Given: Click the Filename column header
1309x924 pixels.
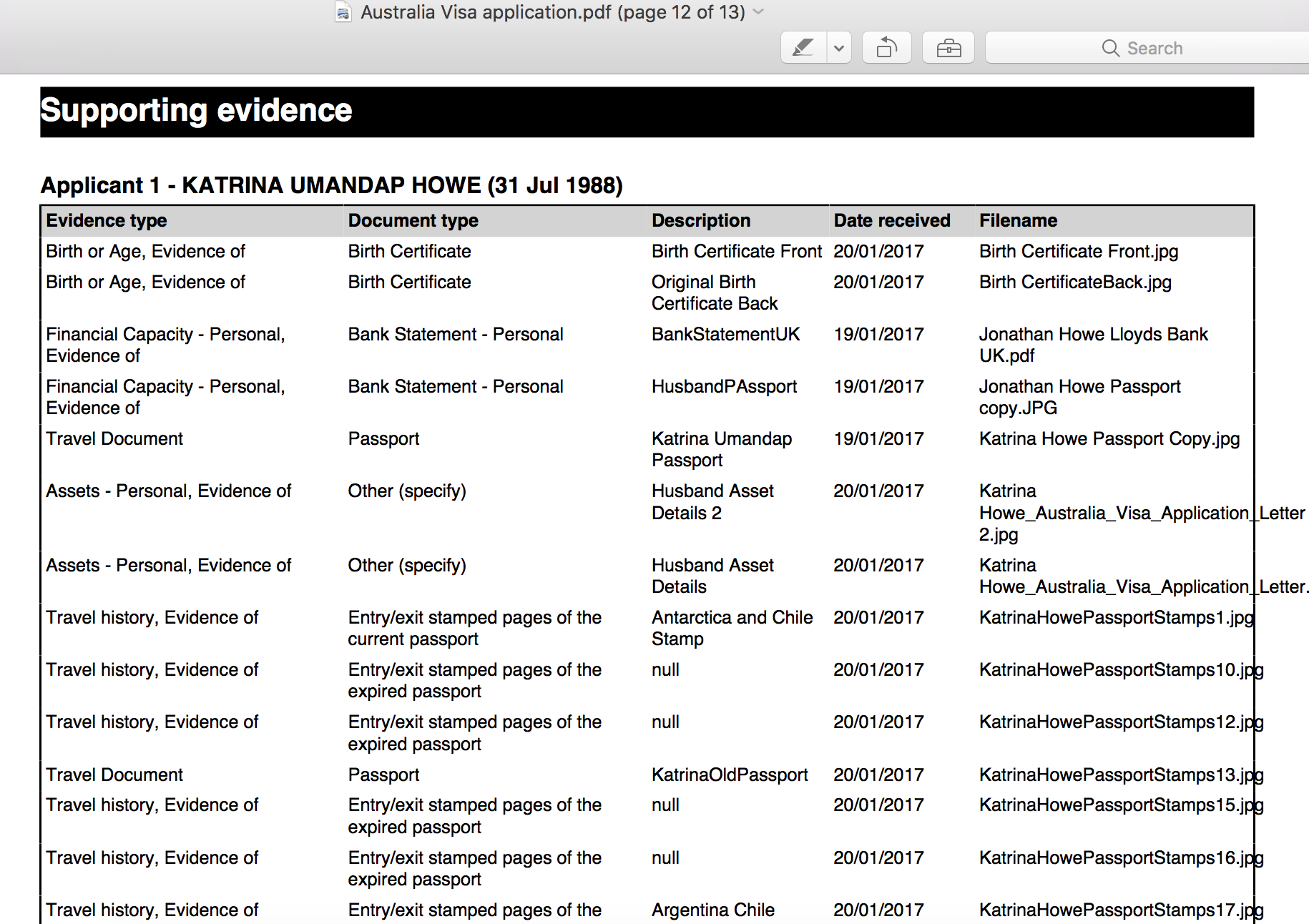Looking at the screenshot, I should [x=1018, y=220].
